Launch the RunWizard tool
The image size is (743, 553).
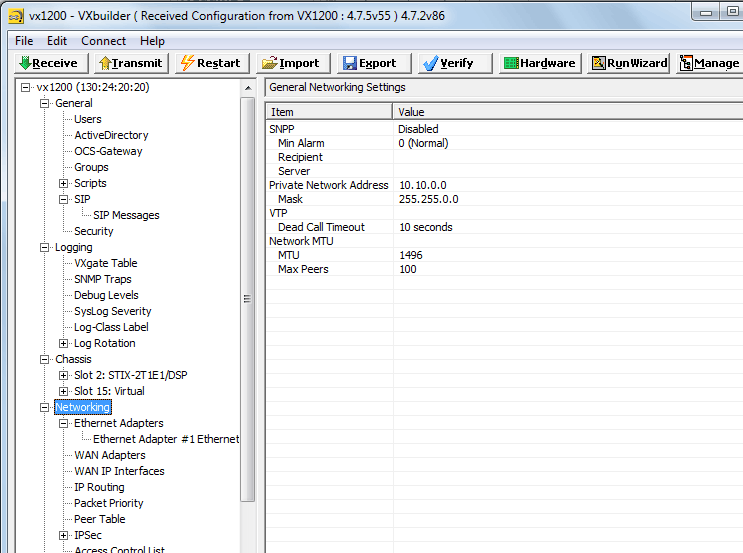tap(598, 63)
